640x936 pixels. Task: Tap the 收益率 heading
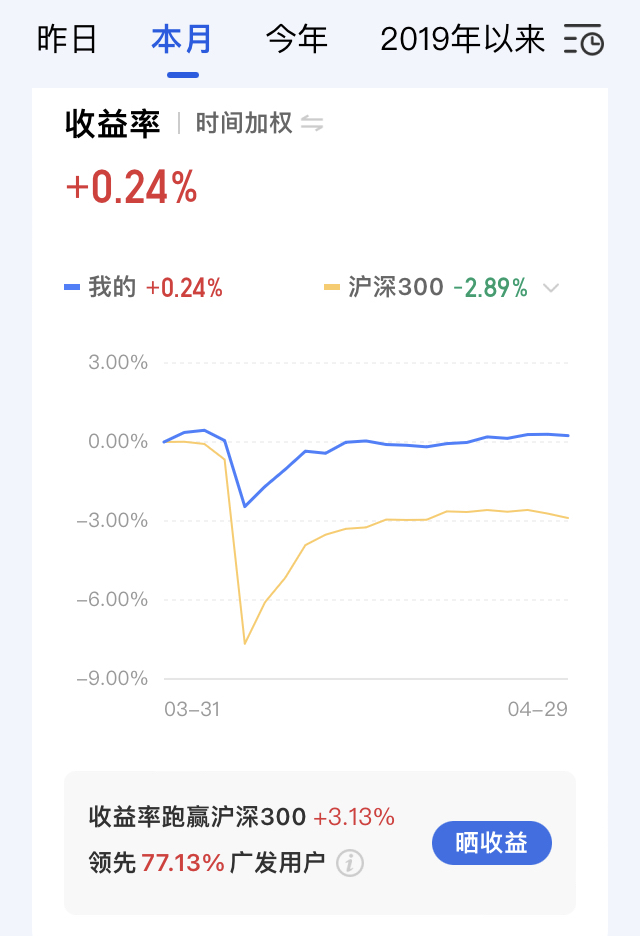pyautogui.click(x=112, y=123)
